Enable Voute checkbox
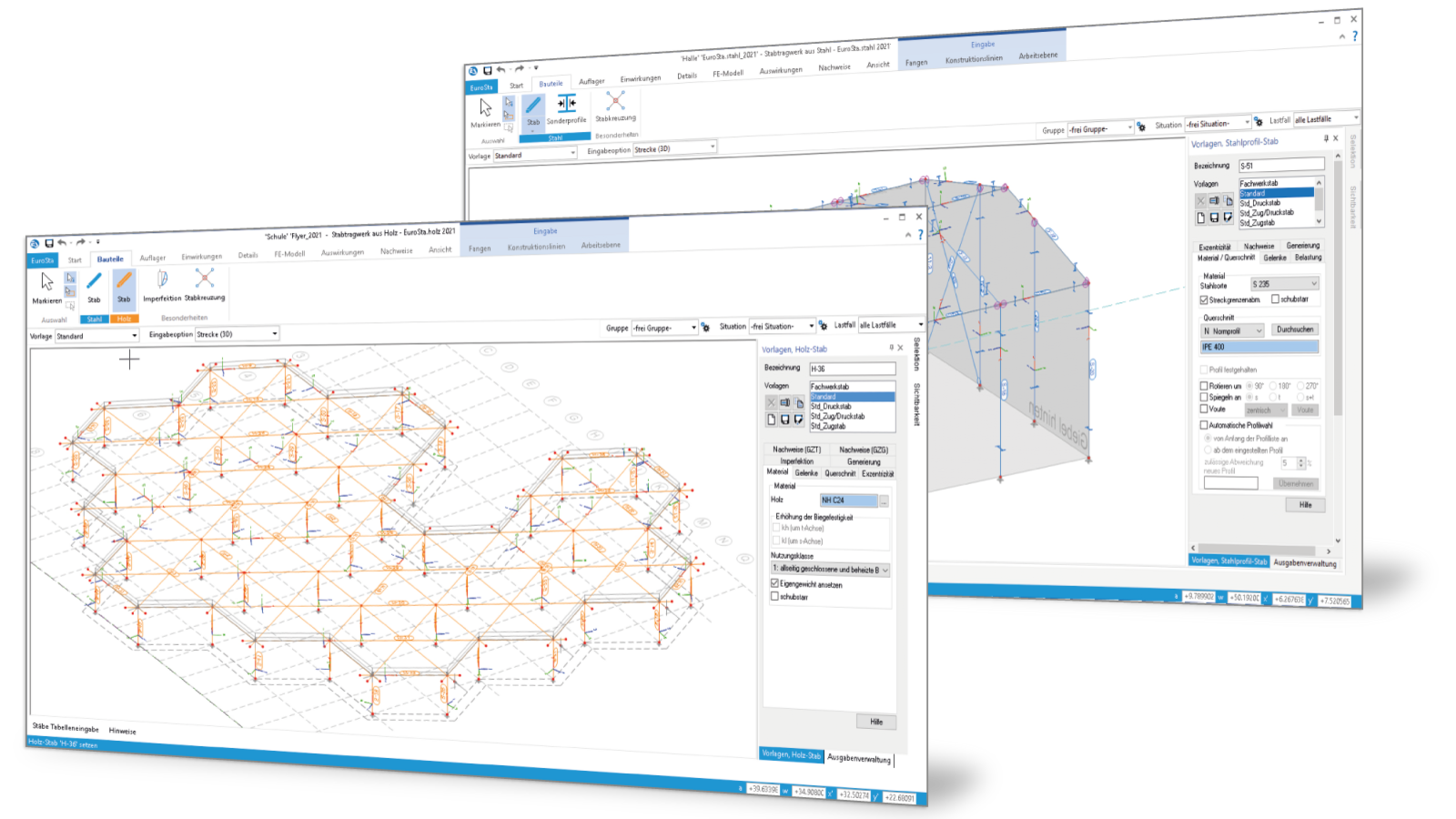1456x819 pixels. pos(1204,409)
